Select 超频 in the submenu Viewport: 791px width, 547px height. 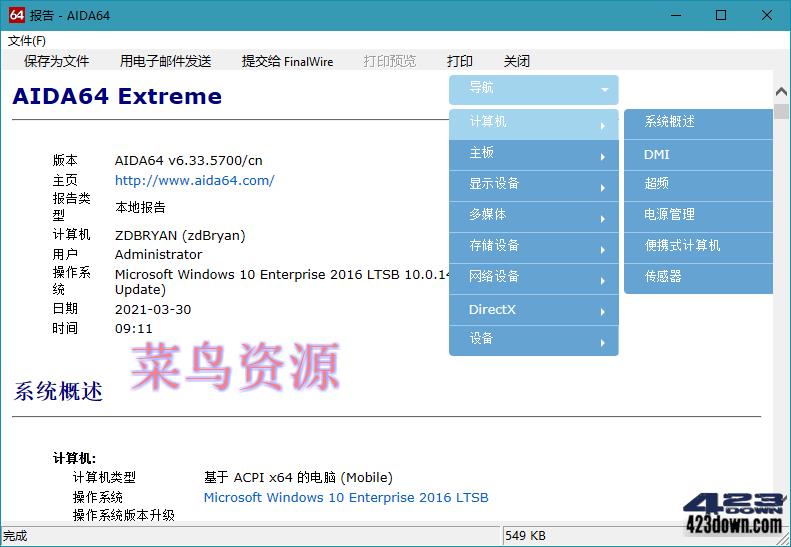pyautogui.click(x=698, y=186)
